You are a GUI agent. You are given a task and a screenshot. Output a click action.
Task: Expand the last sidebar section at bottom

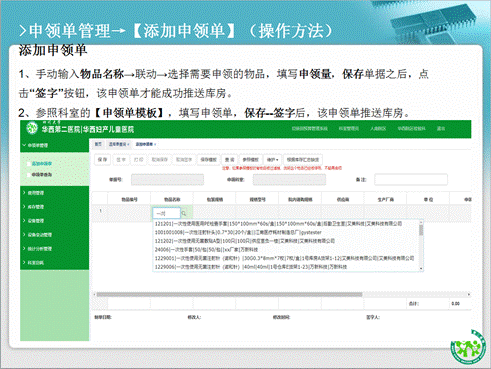[x=54, y=263]
